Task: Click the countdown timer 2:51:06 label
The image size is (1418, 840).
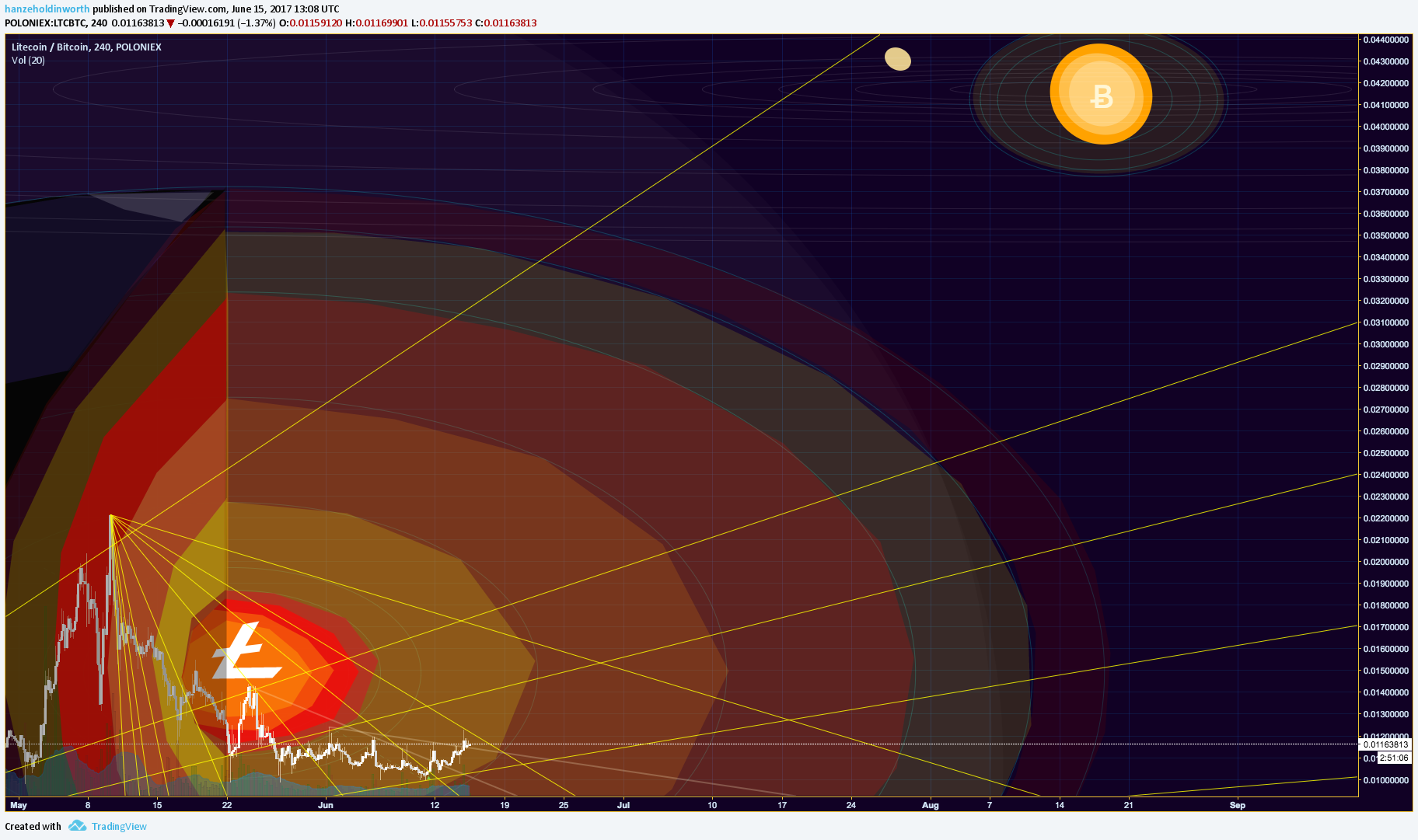Action: (1394, 758)
